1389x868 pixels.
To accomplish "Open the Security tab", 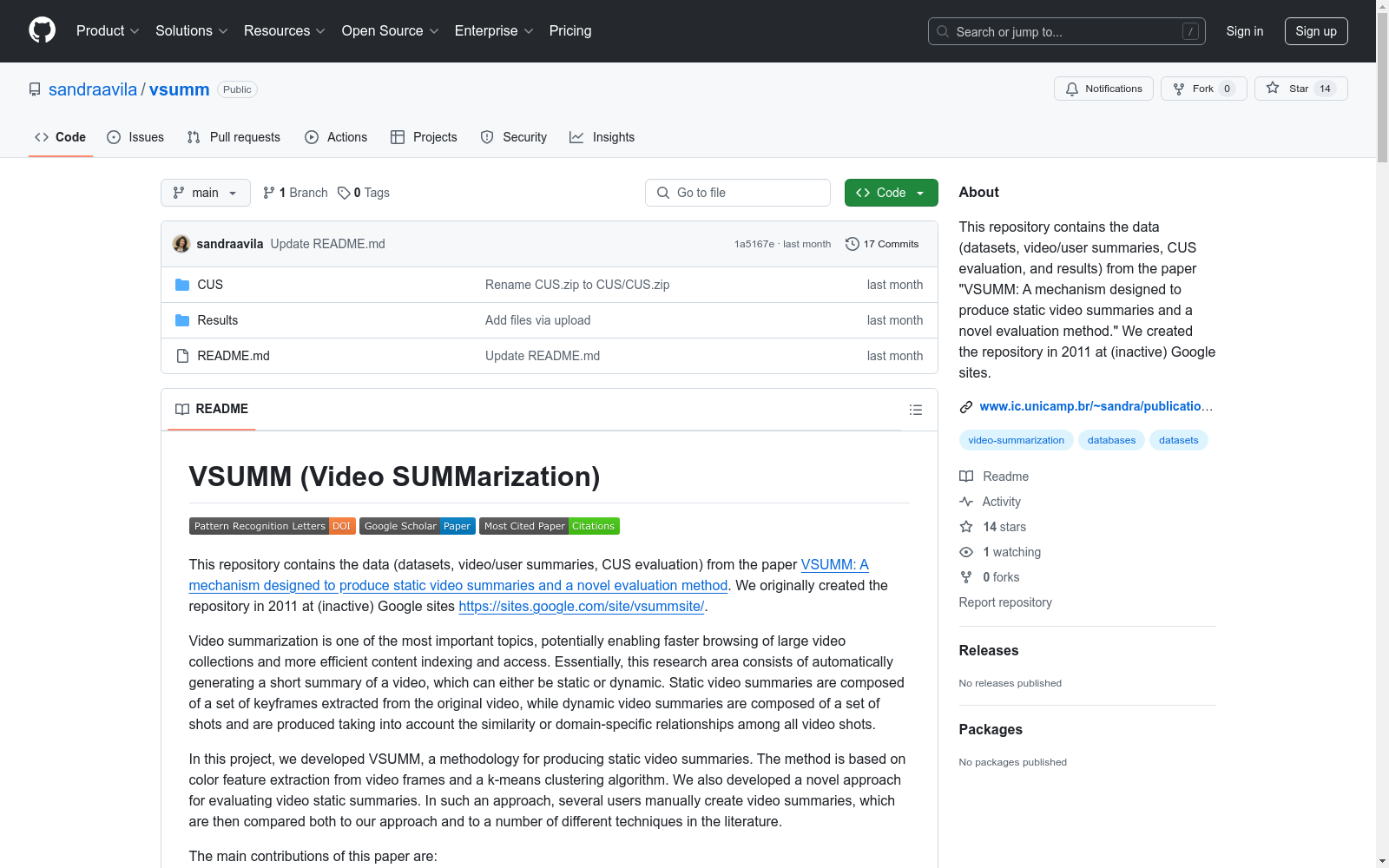I will [514, 137].
